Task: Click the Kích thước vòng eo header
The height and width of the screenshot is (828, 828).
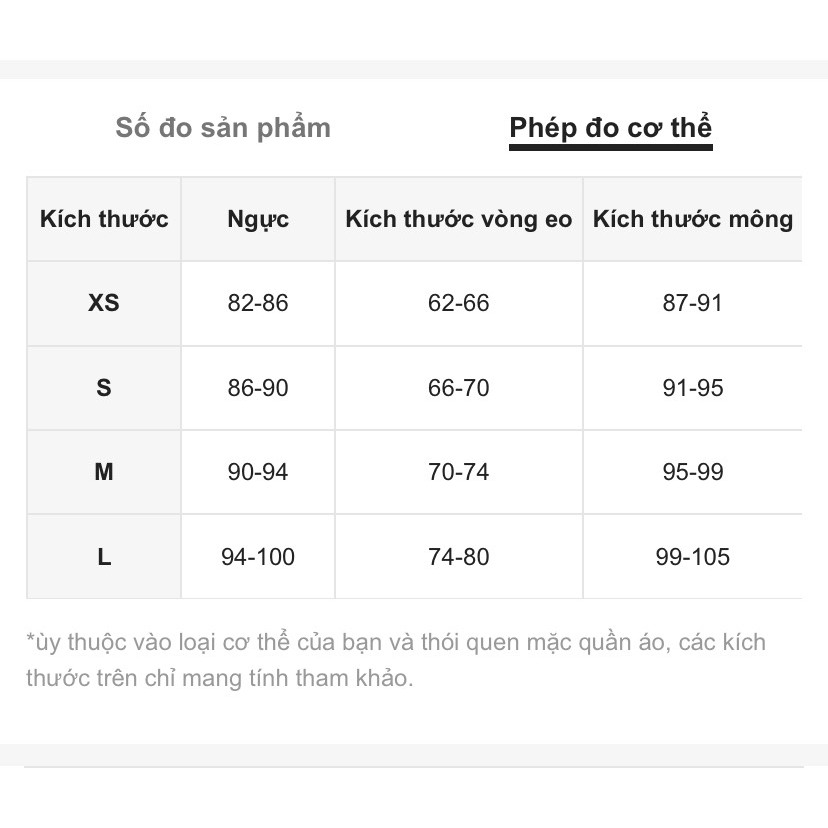Action: click(x=459, y=219)
